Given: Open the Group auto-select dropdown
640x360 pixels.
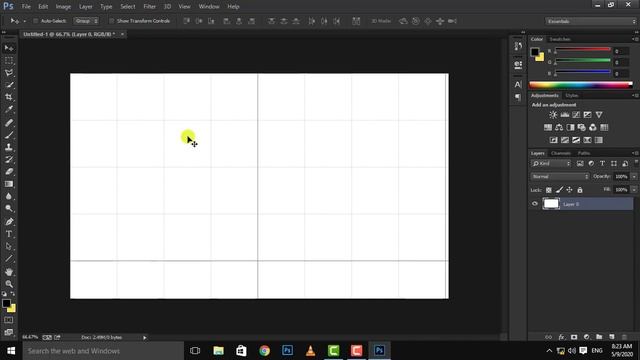Looking at the screenshot, I should (86, 21).
